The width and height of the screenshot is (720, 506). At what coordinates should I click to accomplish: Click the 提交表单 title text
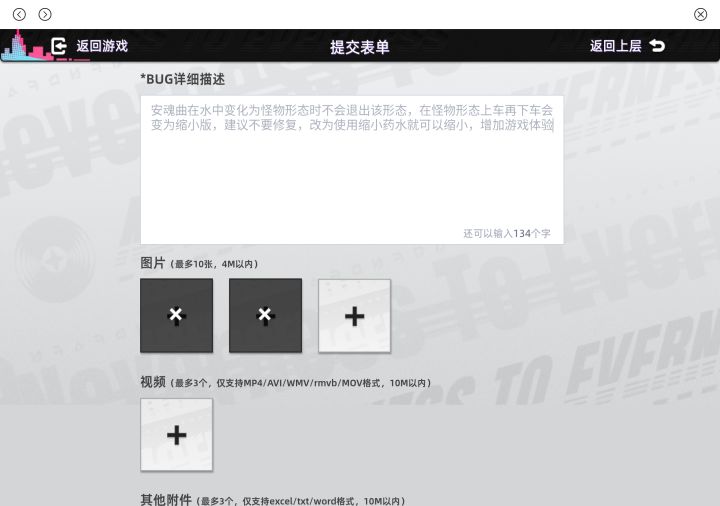point(360,47)
